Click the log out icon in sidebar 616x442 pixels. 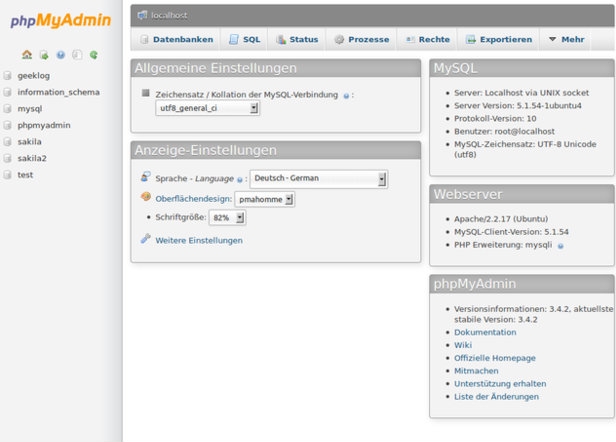pyautogui.click(x=44, y=55)
